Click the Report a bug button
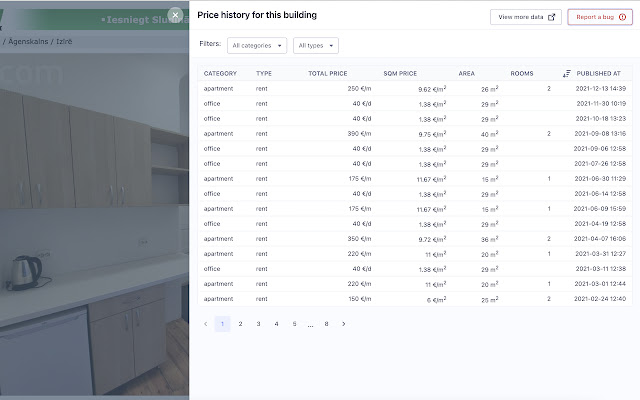The width and height of the screenshot is (640, 400). tap(600, 17)
